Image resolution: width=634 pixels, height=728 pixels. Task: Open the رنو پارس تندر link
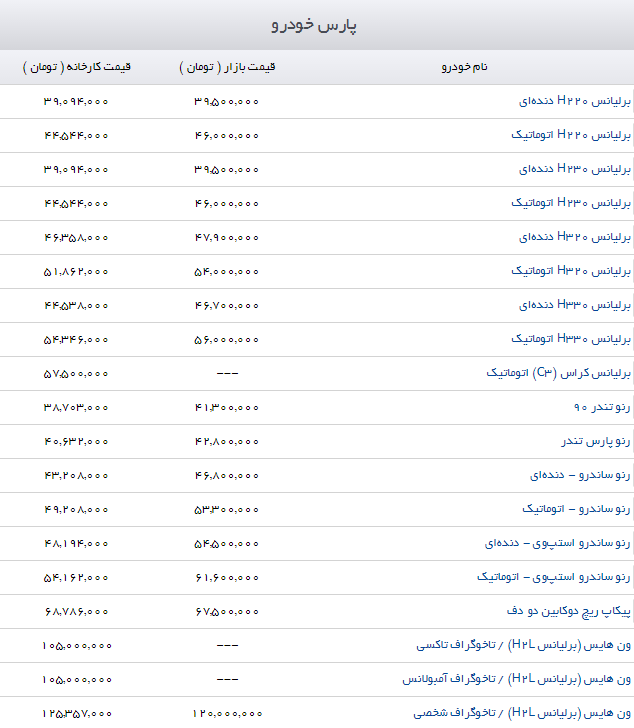[x=595, y=441]
